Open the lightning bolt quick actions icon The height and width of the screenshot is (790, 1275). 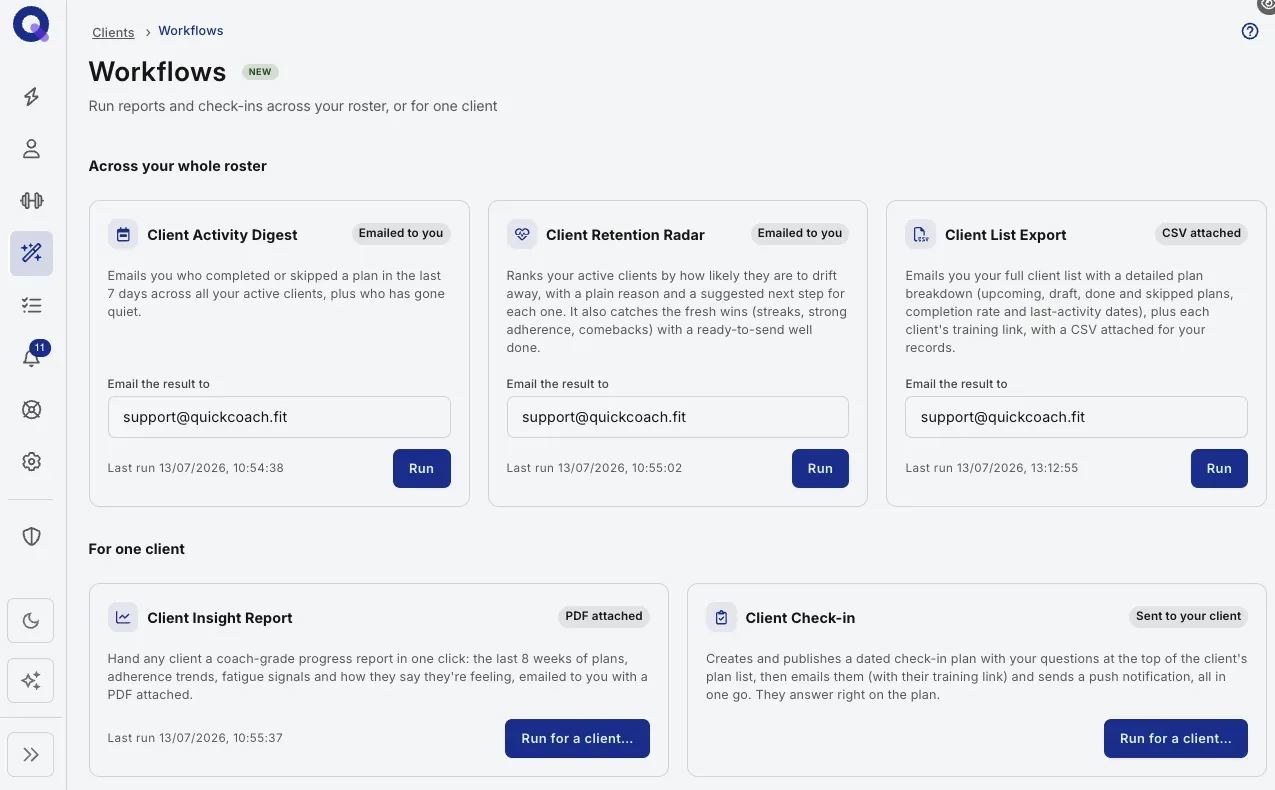pyautogui.click(x=31, y=97)
